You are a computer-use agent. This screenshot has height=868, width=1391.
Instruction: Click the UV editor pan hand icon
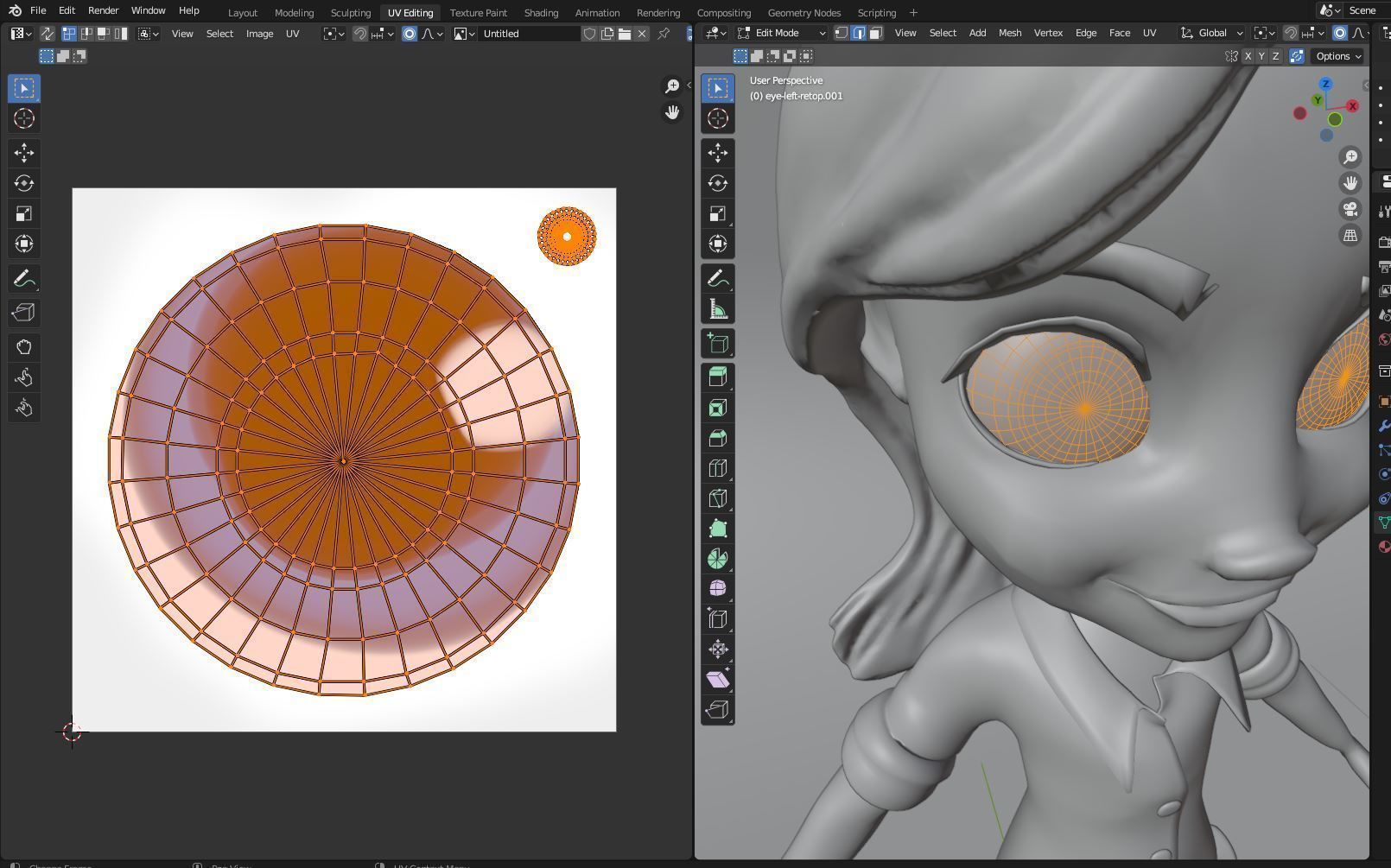(672, 112)
